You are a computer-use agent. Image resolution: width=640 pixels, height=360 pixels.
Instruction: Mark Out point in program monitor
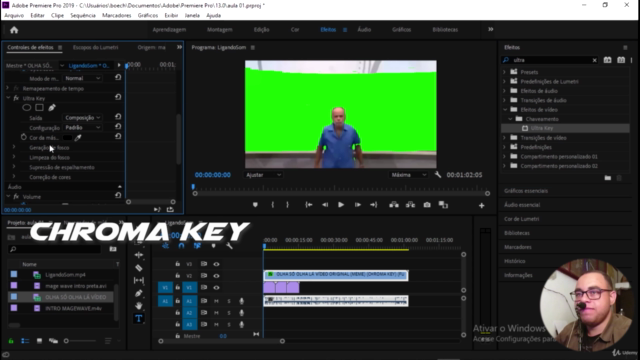287,205
